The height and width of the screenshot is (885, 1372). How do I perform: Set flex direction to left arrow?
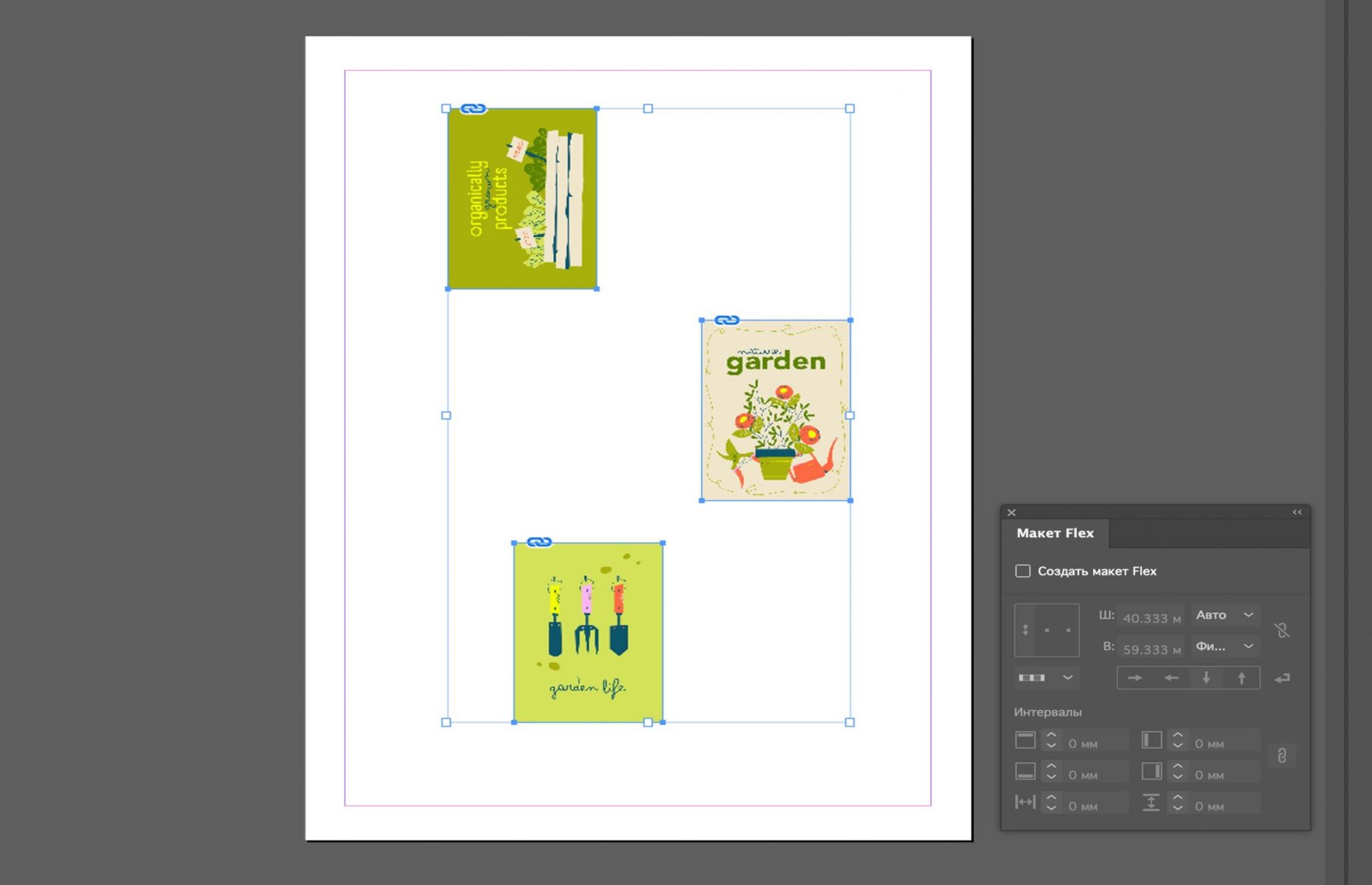click(1170, 678)
